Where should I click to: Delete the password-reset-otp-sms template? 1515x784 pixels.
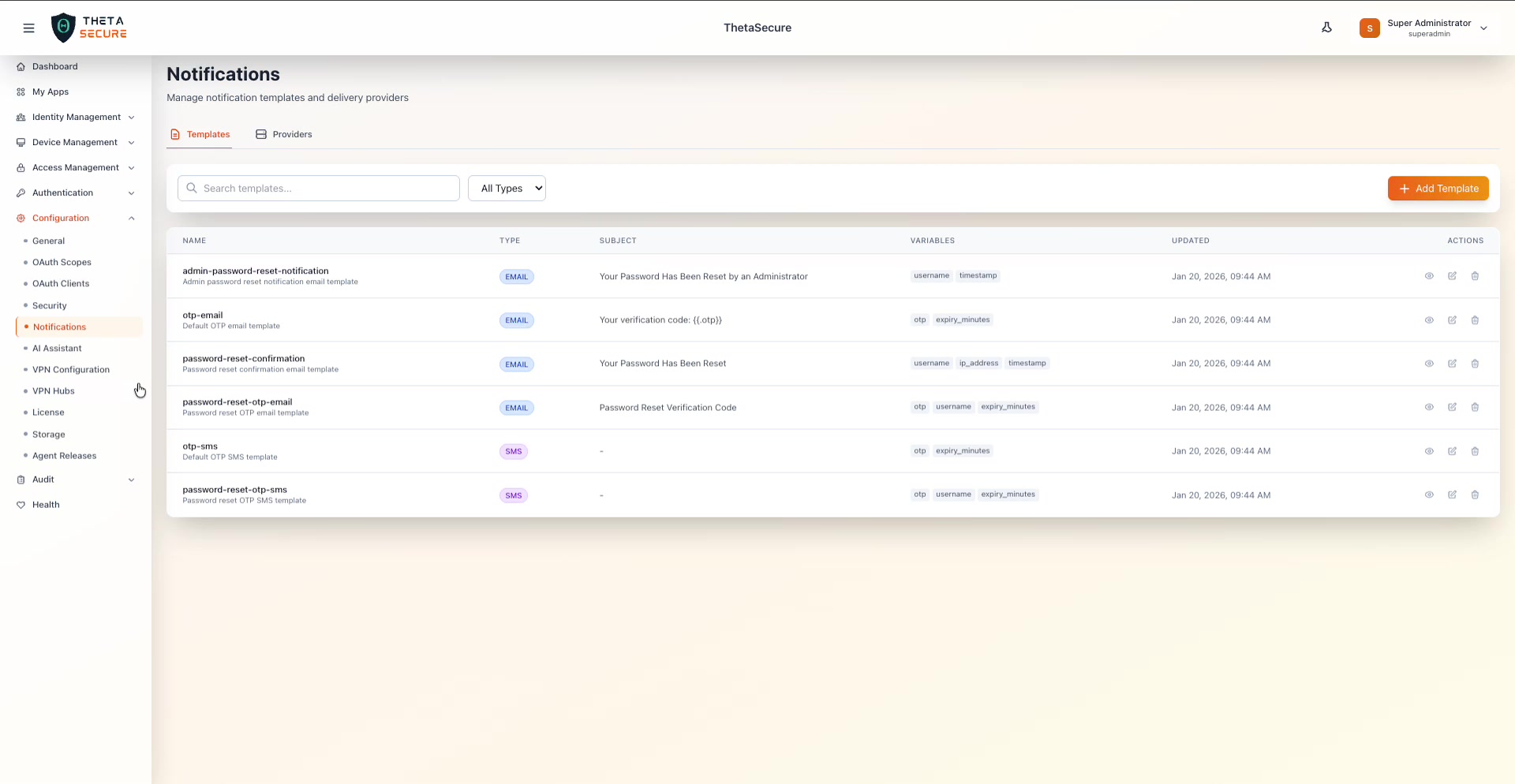[x=1476, y=495]
